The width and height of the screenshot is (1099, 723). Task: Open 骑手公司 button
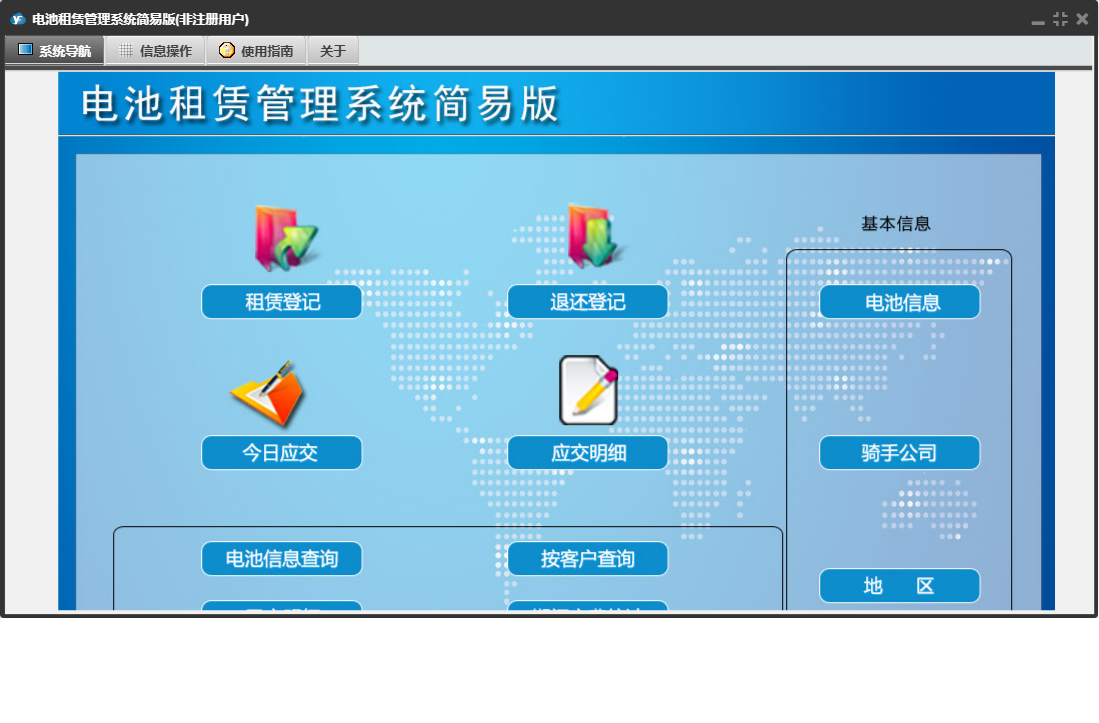pos(900,453)
